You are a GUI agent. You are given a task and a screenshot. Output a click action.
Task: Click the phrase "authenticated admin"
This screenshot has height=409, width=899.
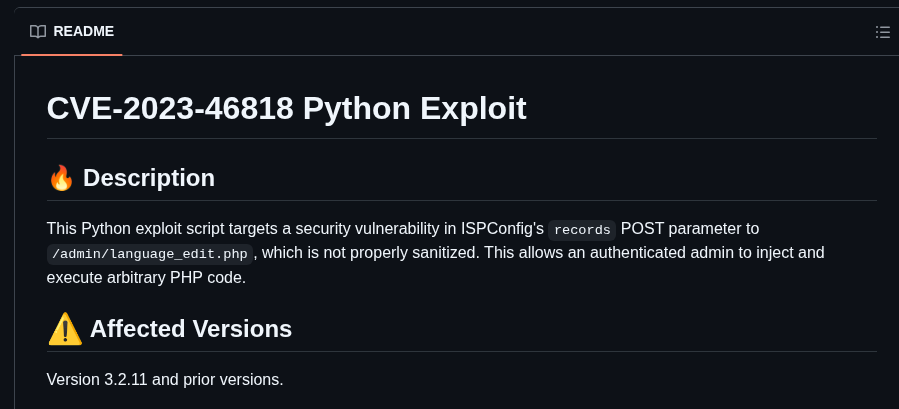(640, 253)
